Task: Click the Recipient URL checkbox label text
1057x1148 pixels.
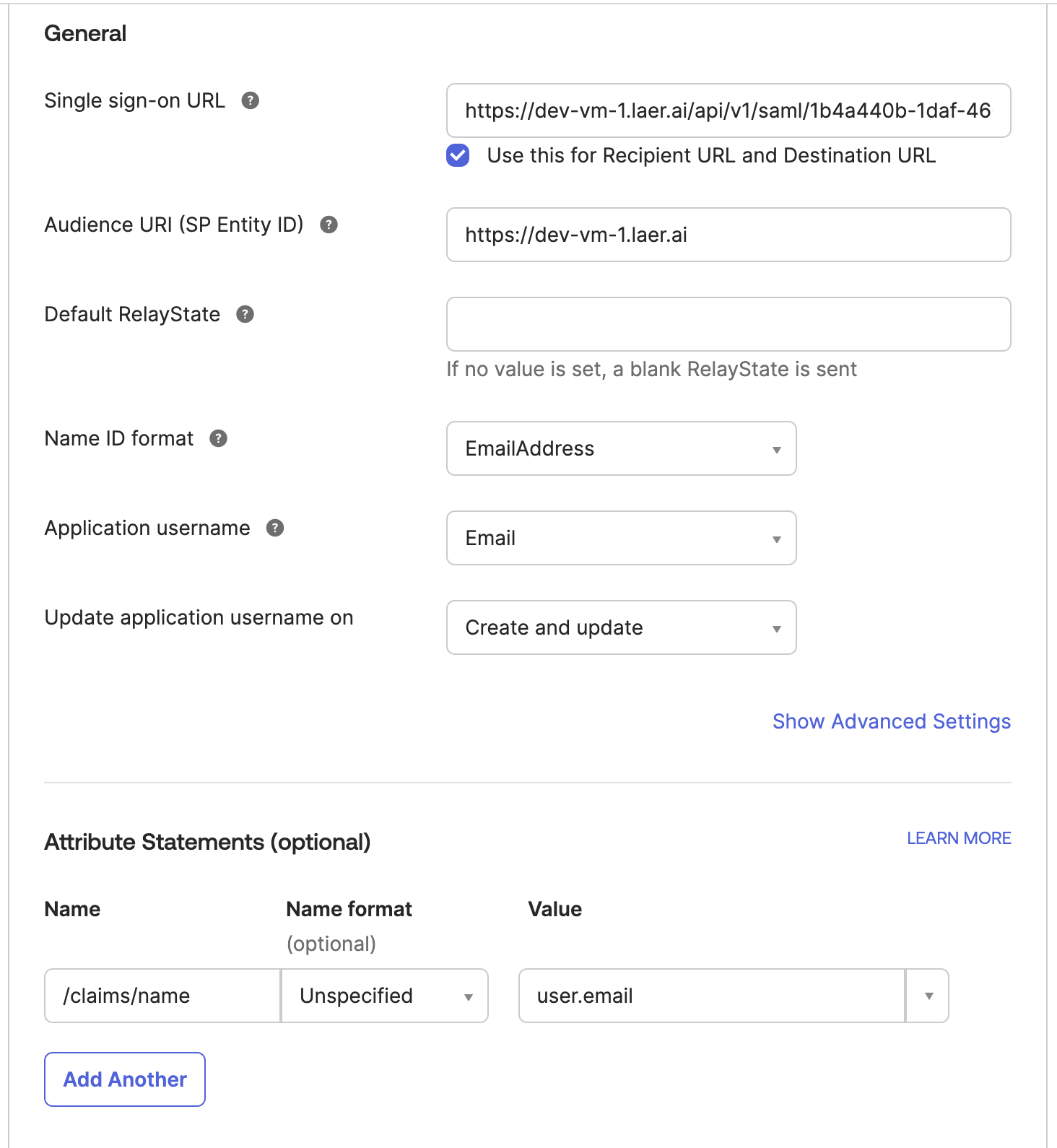Action: 711,155
